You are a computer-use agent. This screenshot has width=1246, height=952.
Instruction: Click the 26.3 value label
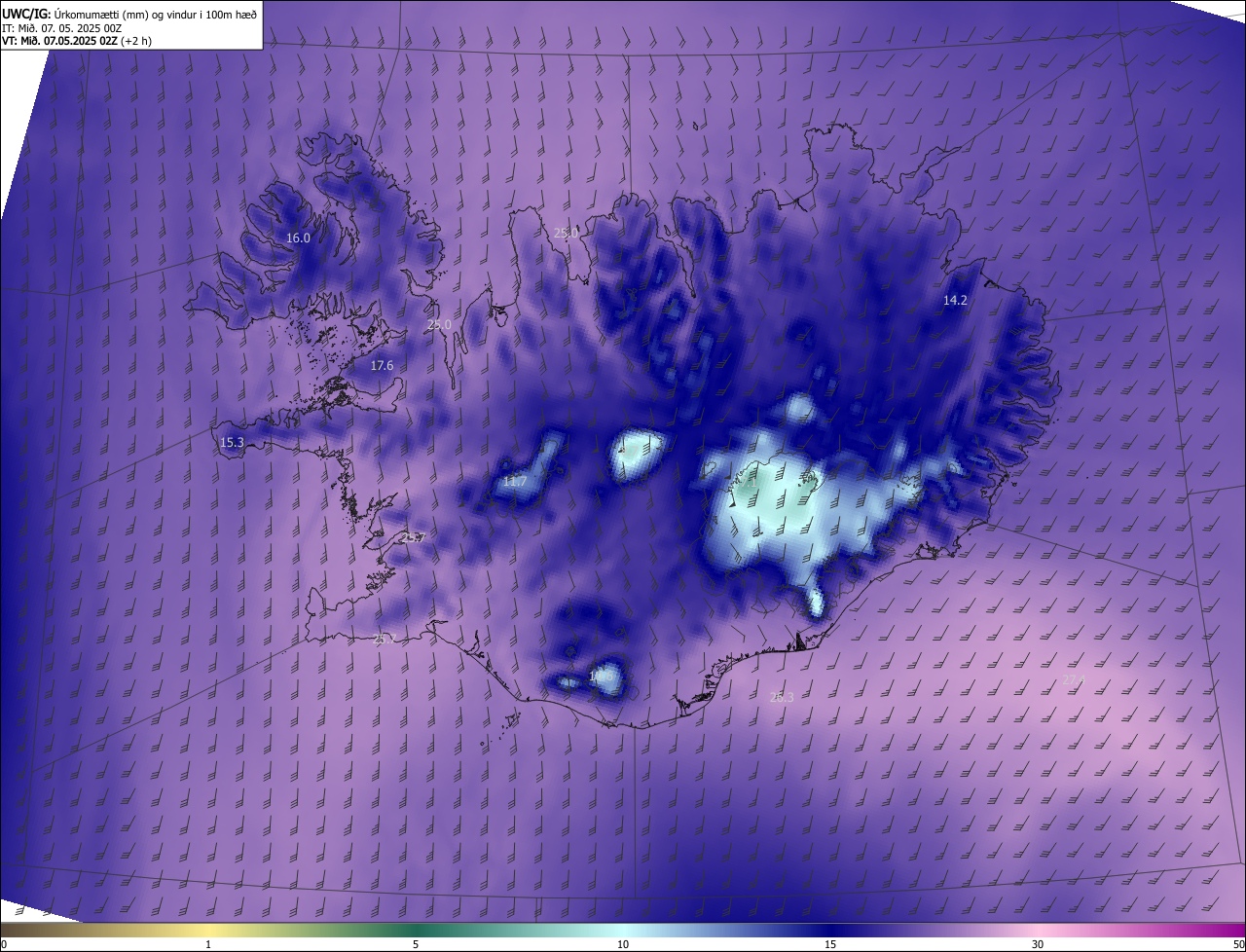coord(782,697)
